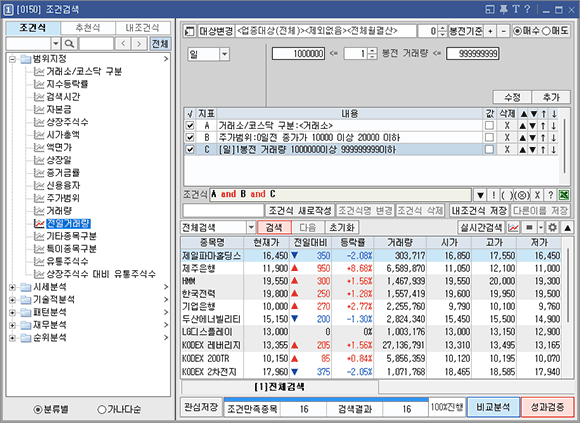Open 성과검증 performance verification
Image resolution: width=580 pixels, height=423 pixels.
547,407
